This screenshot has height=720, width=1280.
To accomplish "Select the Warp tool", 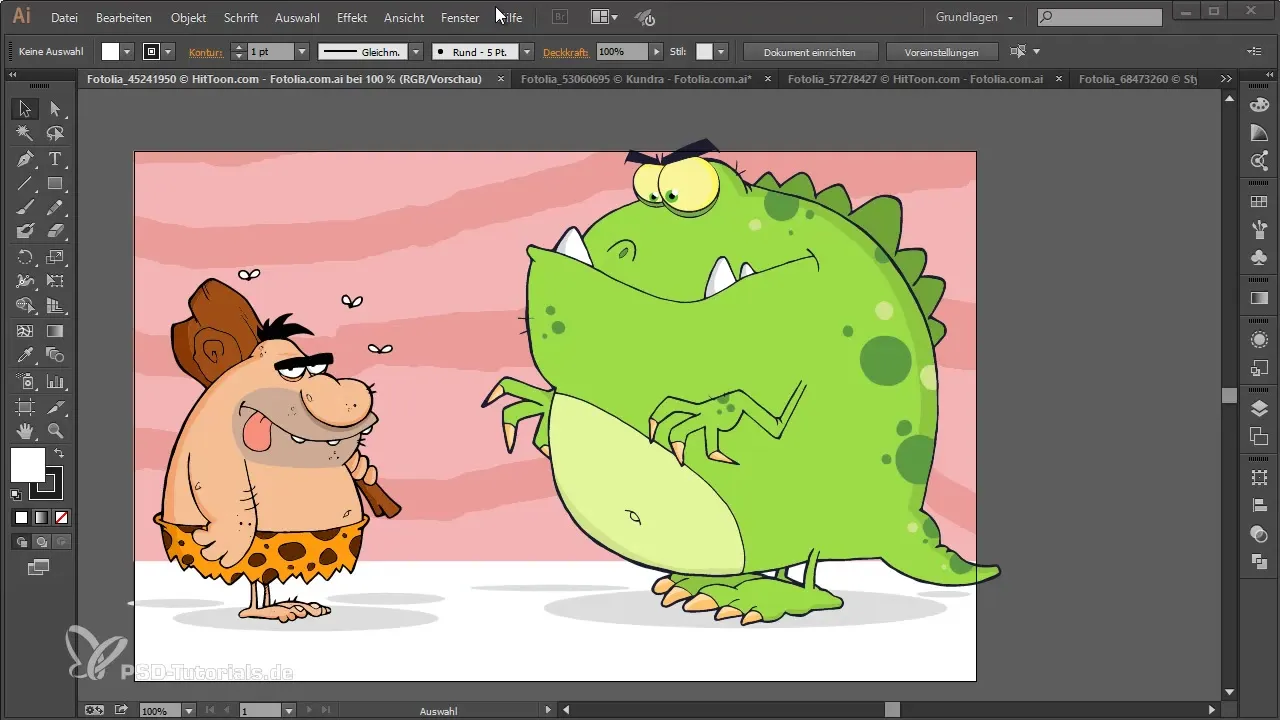I will tap(26, 281).
